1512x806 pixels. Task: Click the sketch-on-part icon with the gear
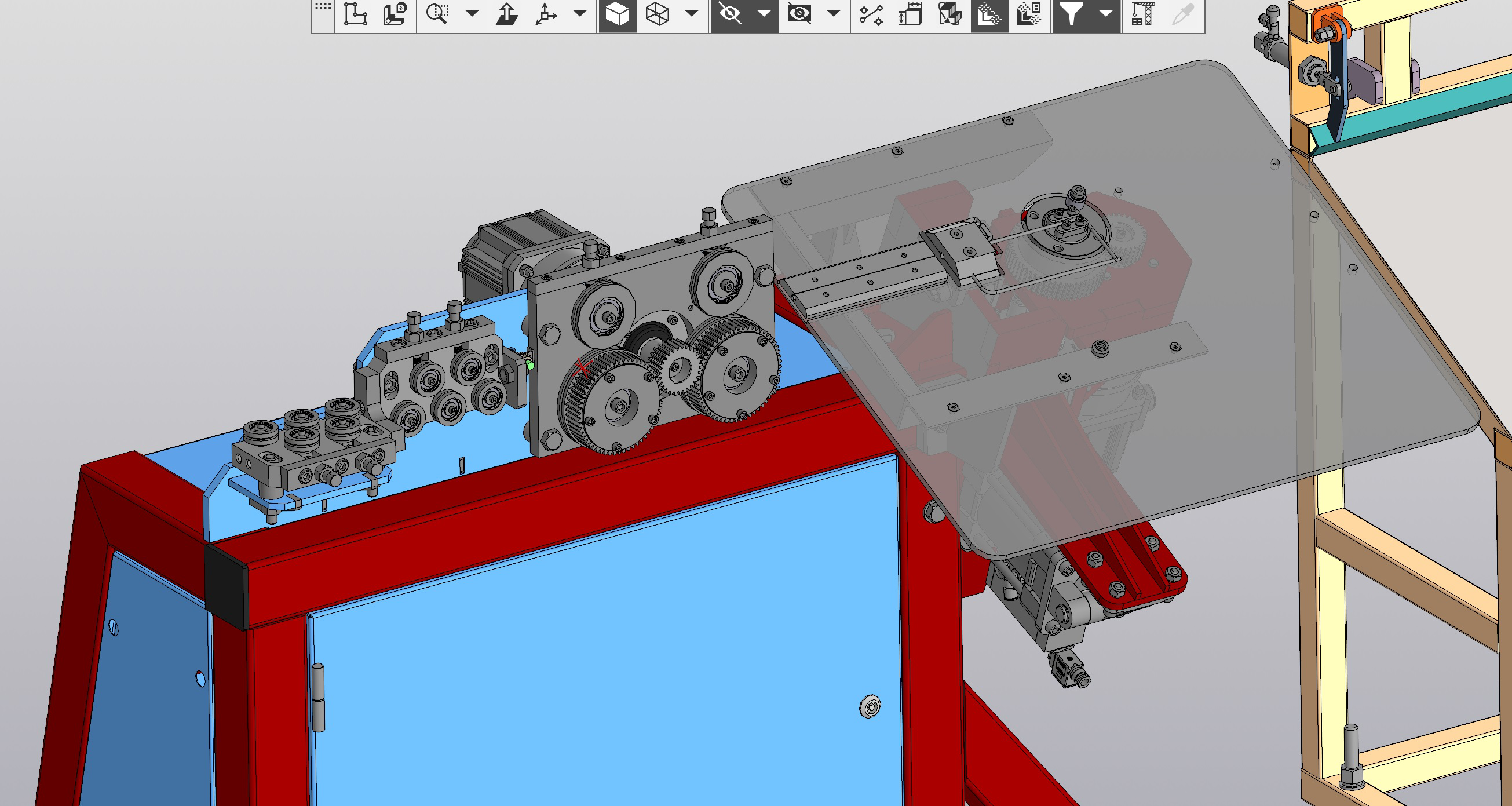[x=395, y=13]
